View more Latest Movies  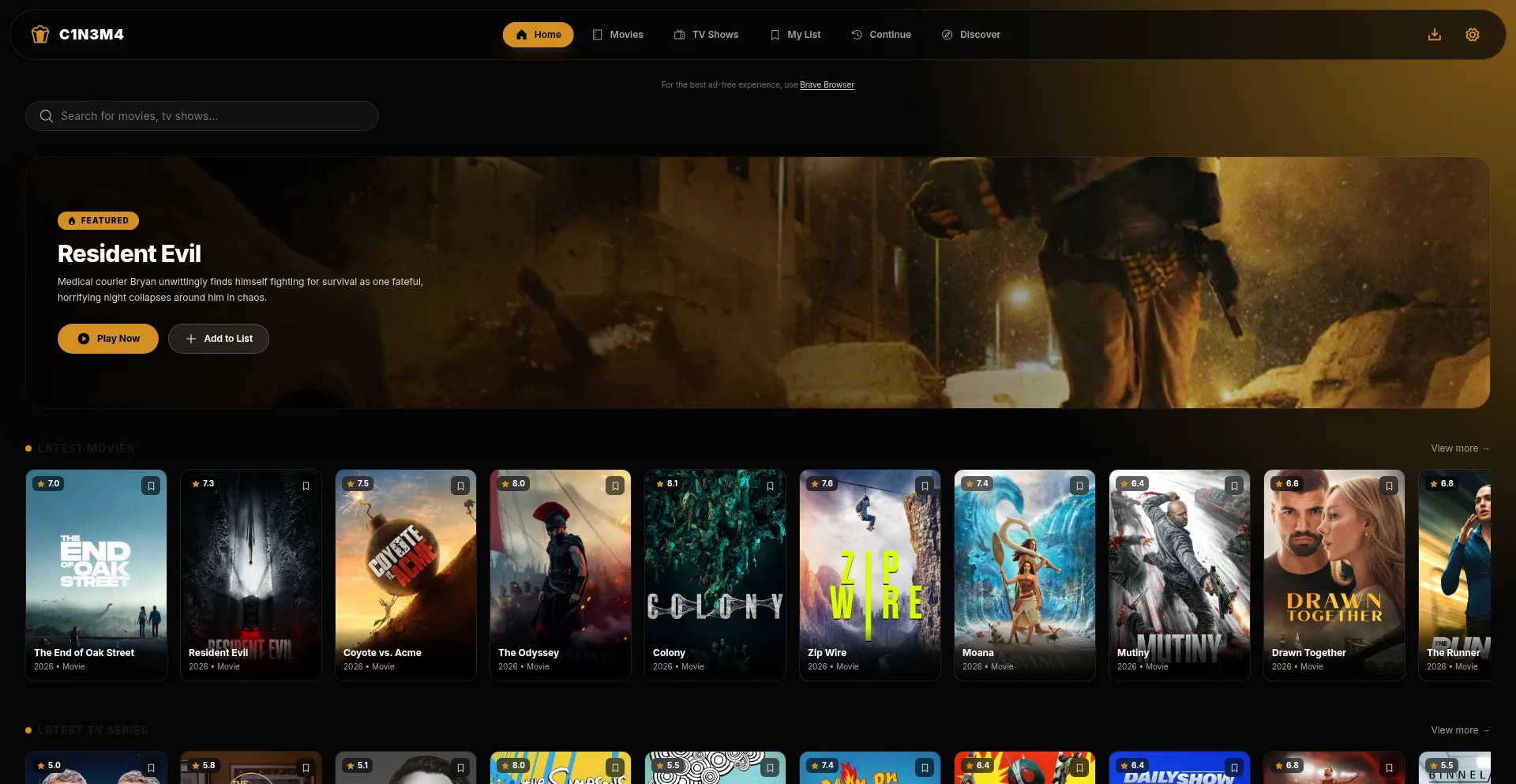[x=1460, y=448]
